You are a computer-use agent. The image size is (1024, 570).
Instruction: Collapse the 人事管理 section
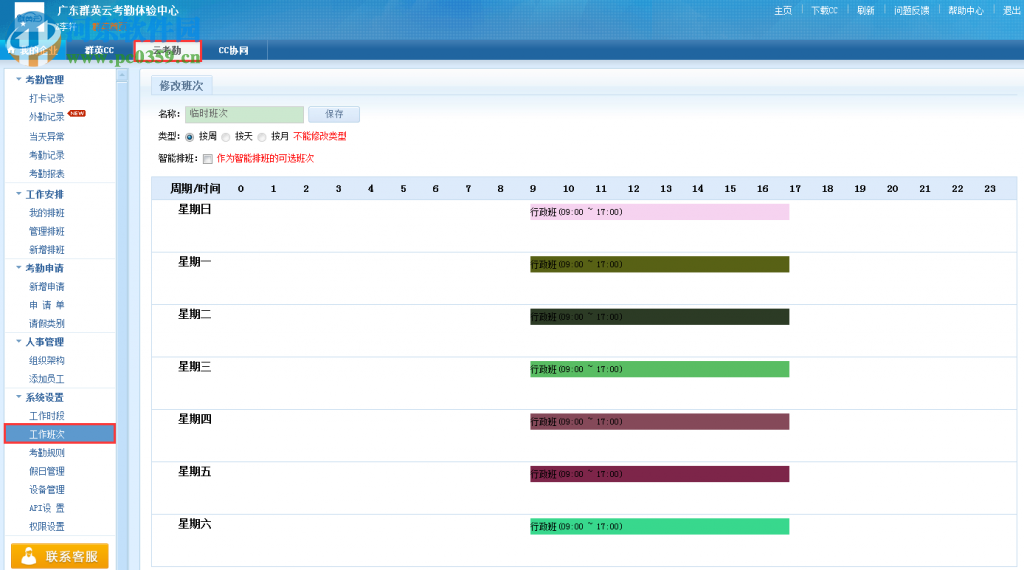click(x=18, y=341)
